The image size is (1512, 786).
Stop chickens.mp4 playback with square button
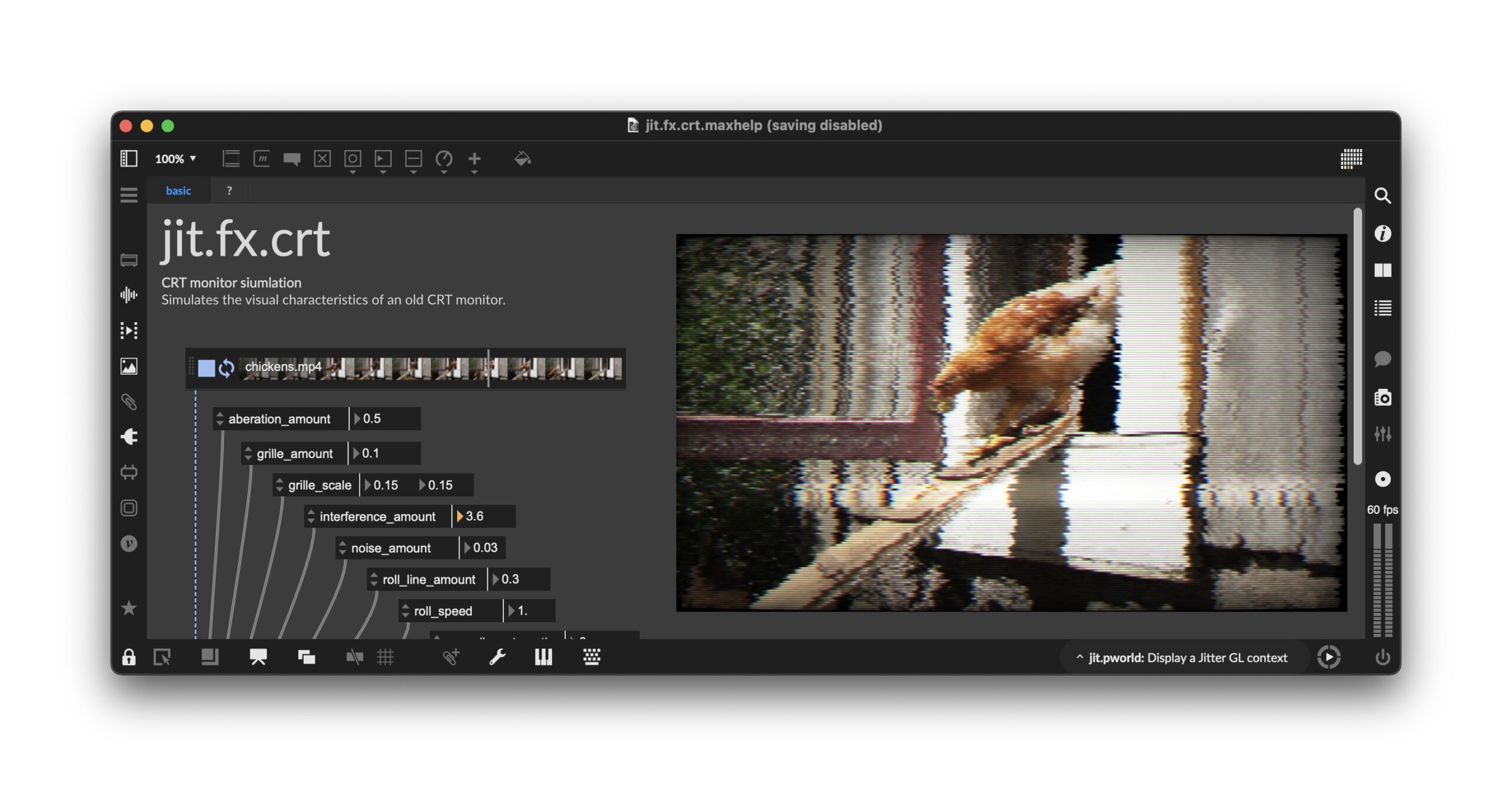(x=206, y=368)
